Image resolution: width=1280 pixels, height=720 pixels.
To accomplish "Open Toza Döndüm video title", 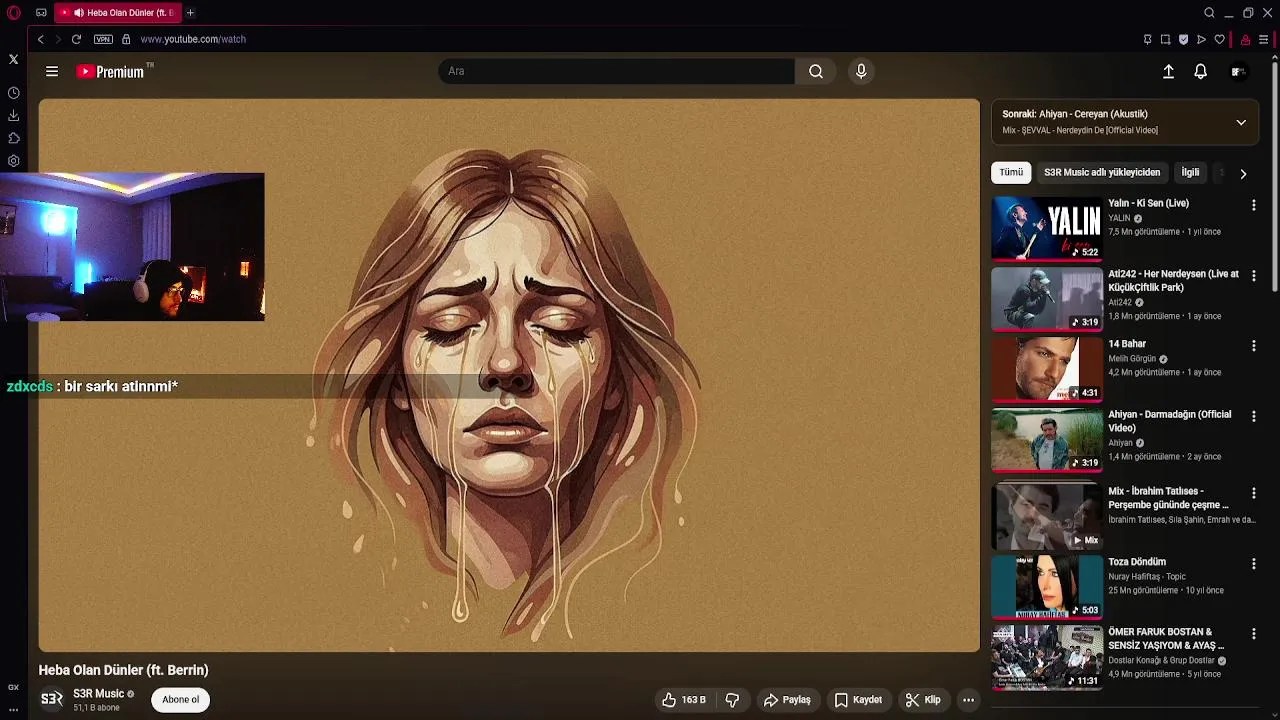I will [1137, 562].
